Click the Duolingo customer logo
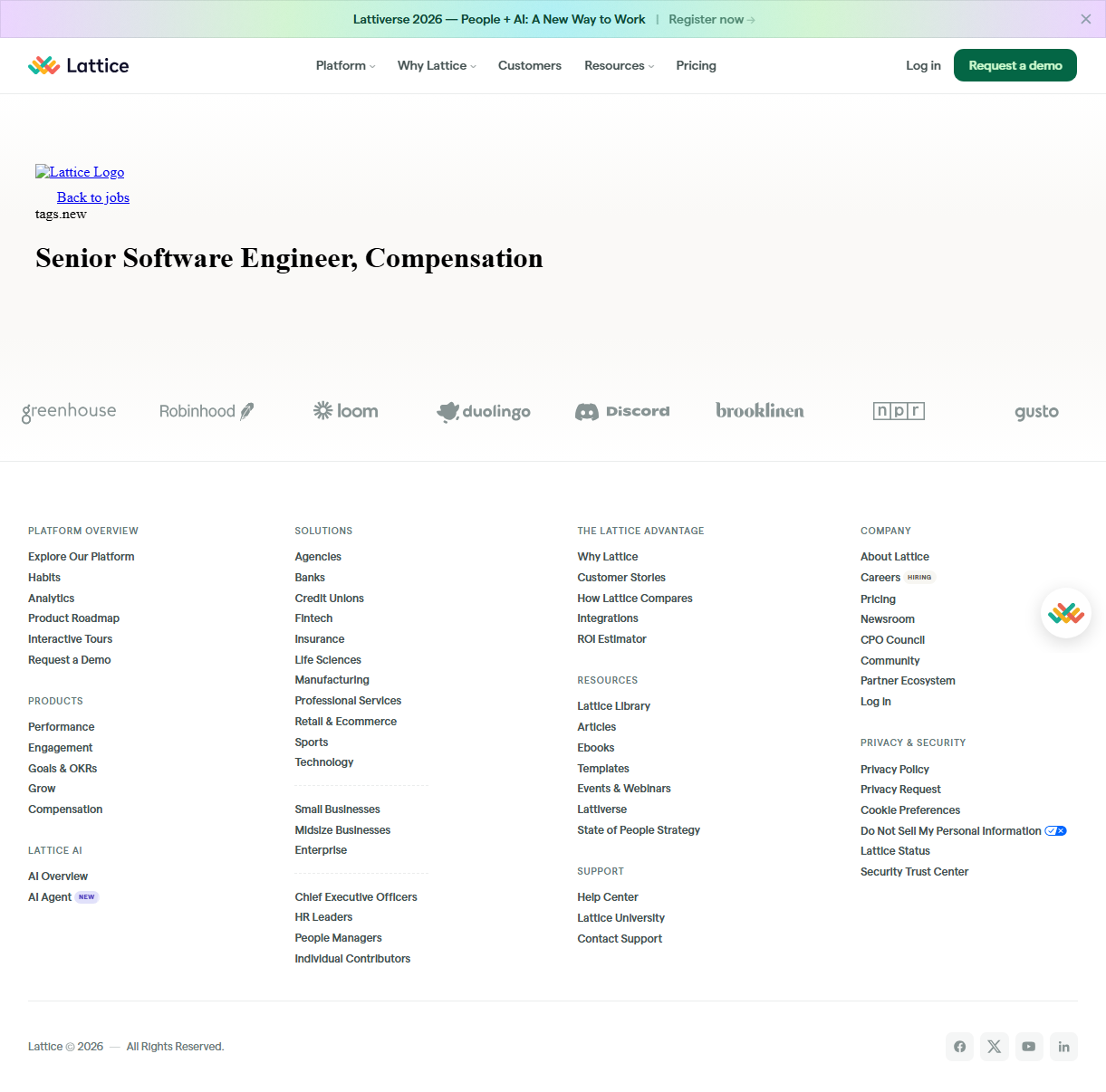Image resolution: width=1106 pixels, height=1092 pixels. [484, 411]
